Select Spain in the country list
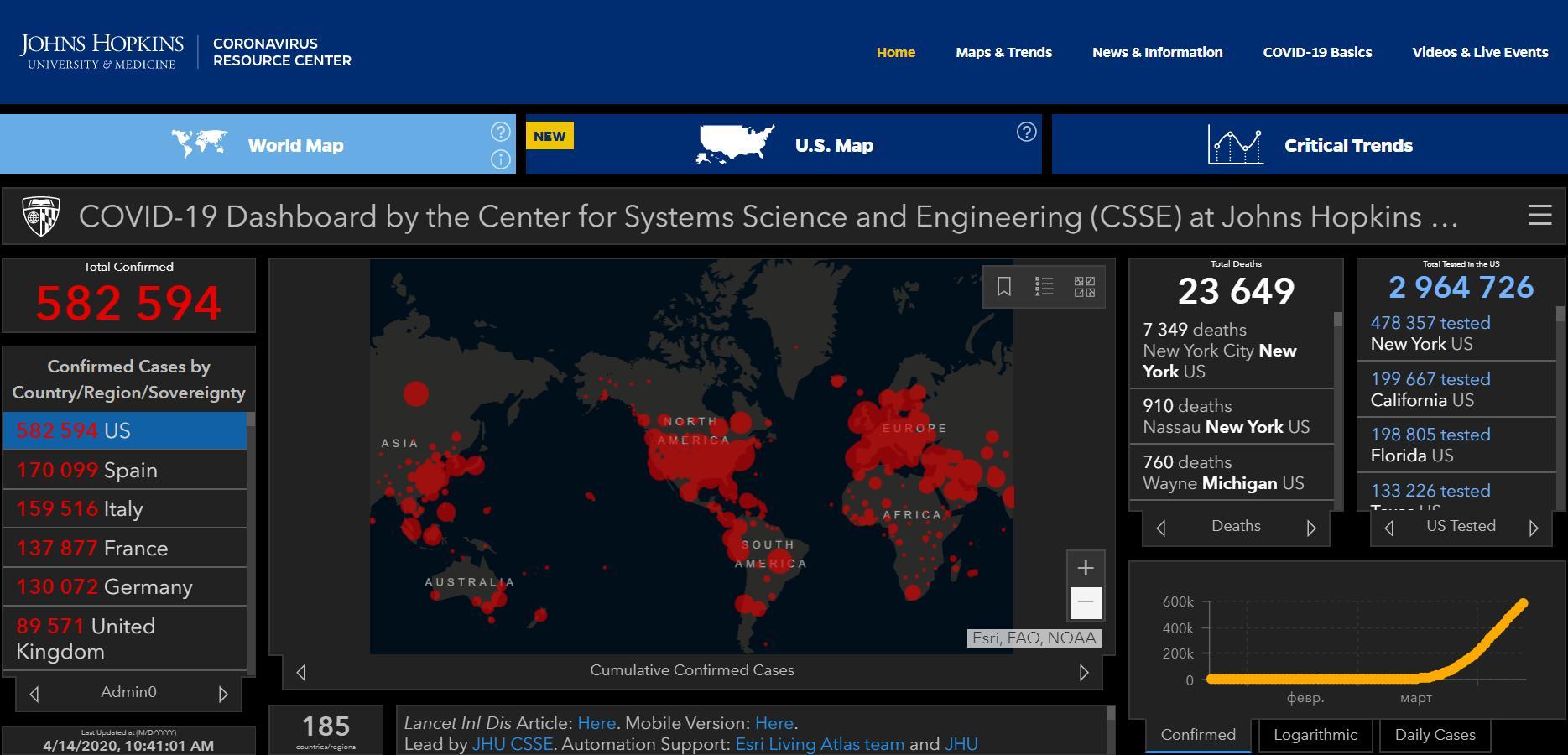 125,471
